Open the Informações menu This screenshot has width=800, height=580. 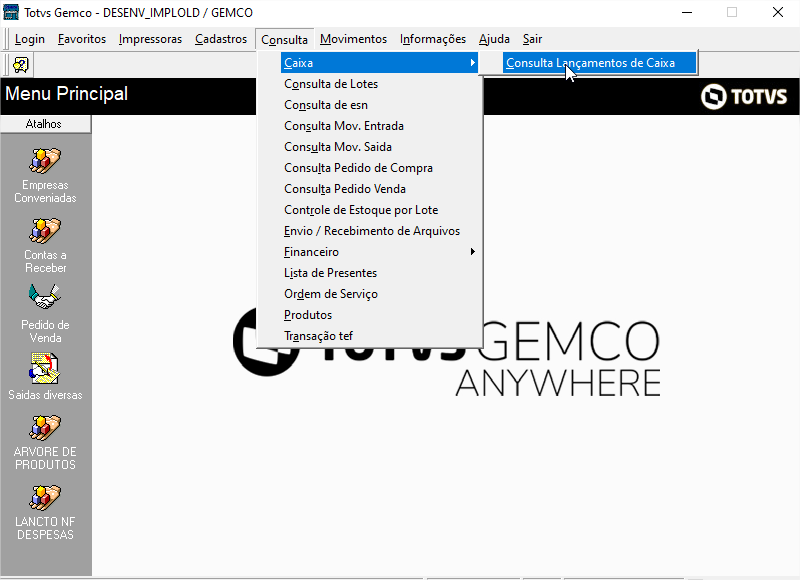pos(433,39)
